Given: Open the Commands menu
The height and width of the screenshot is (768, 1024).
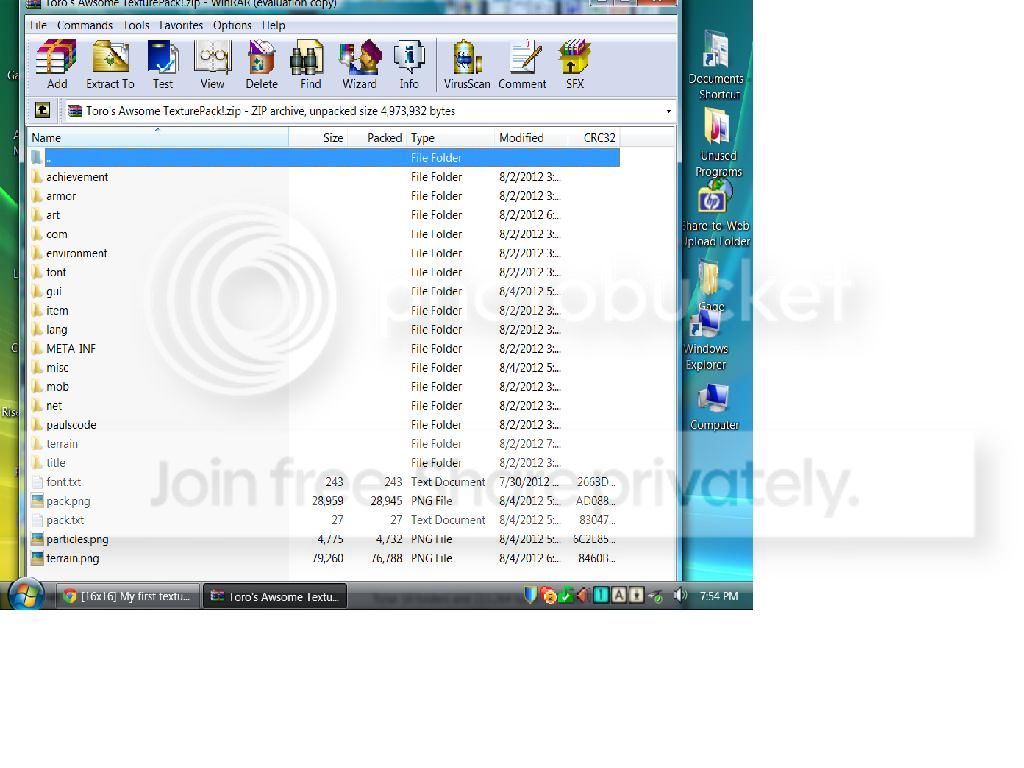Looking at the screenshot, I should [x=85, y=25].
